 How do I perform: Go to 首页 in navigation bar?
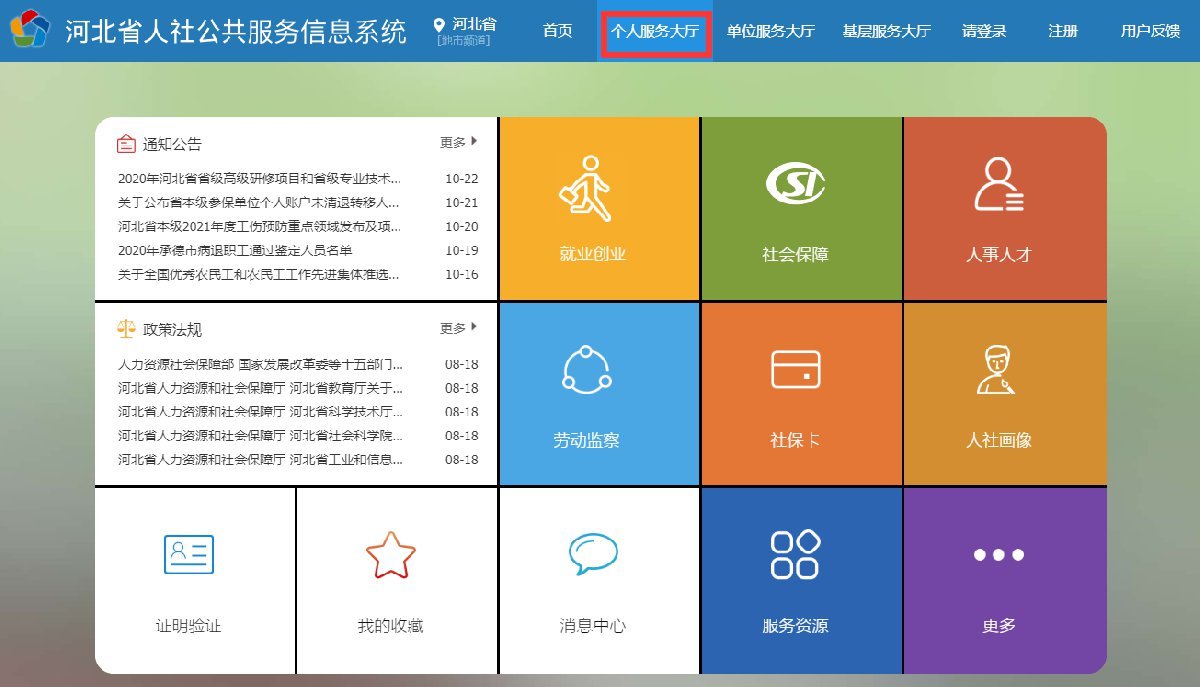click(x=557, y=31)
